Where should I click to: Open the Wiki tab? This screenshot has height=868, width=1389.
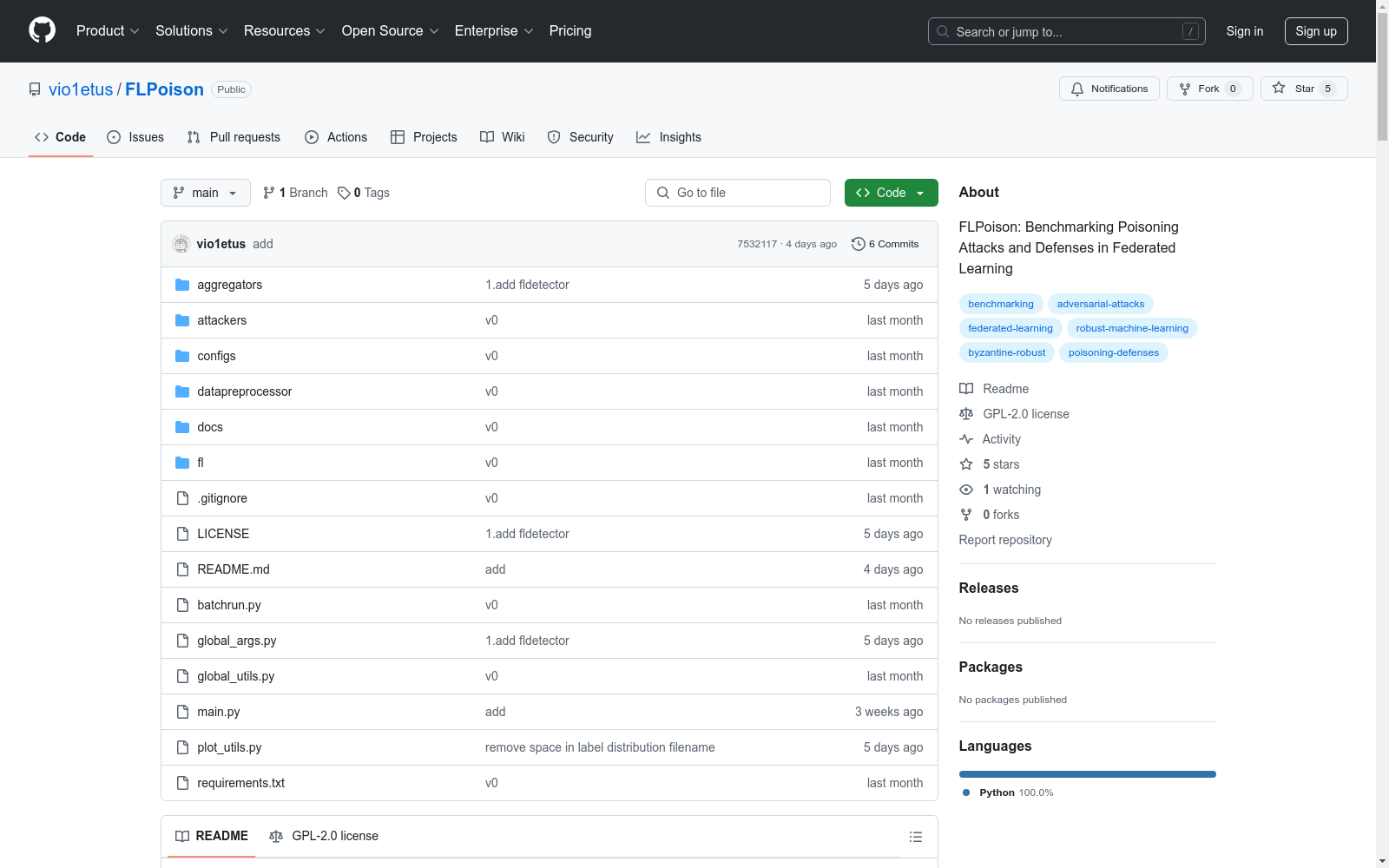503,137
